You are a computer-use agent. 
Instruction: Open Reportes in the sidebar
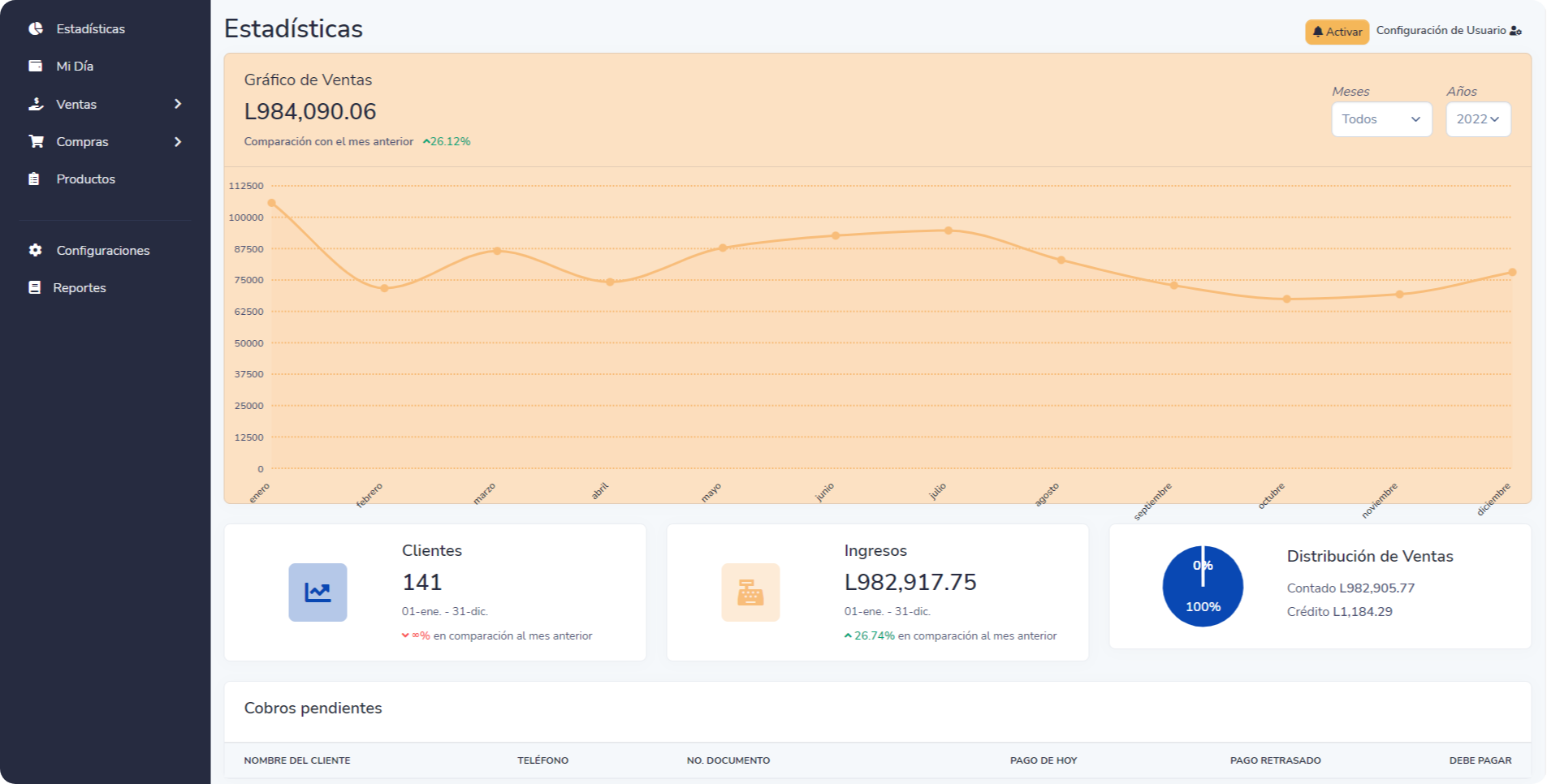pos(80,287)
